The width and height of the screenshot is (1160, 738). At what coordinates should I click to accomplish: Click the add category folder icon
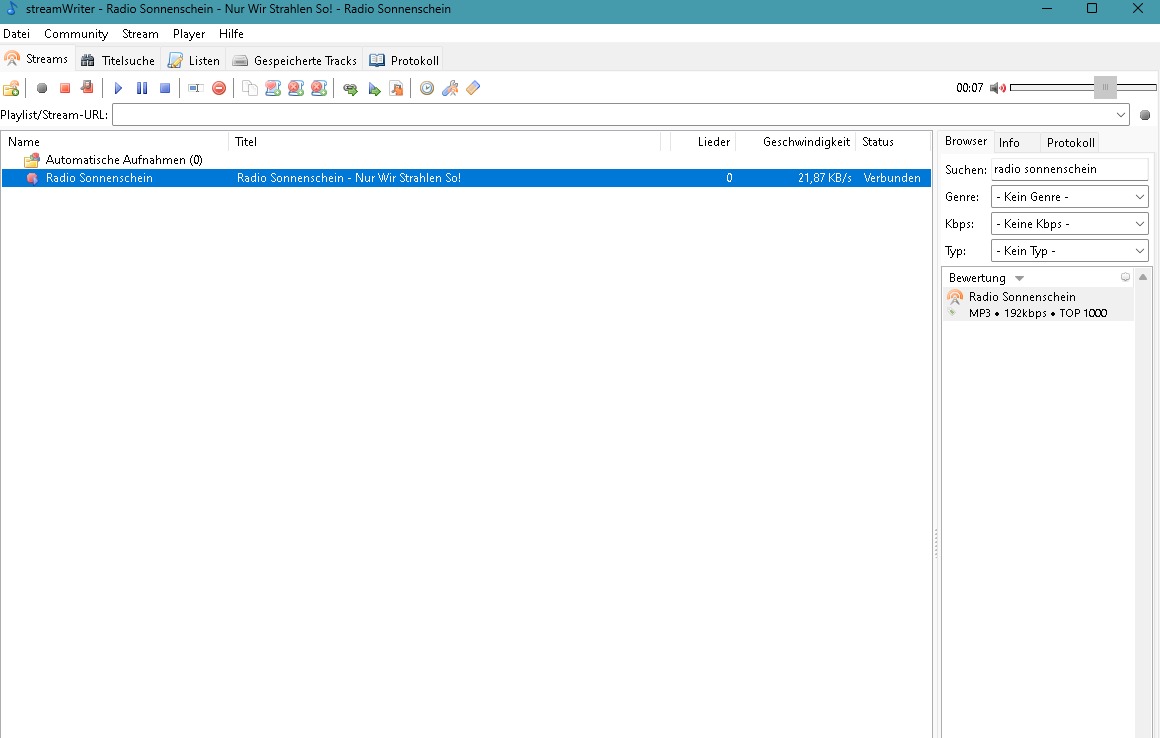click(x=11, y=89)
